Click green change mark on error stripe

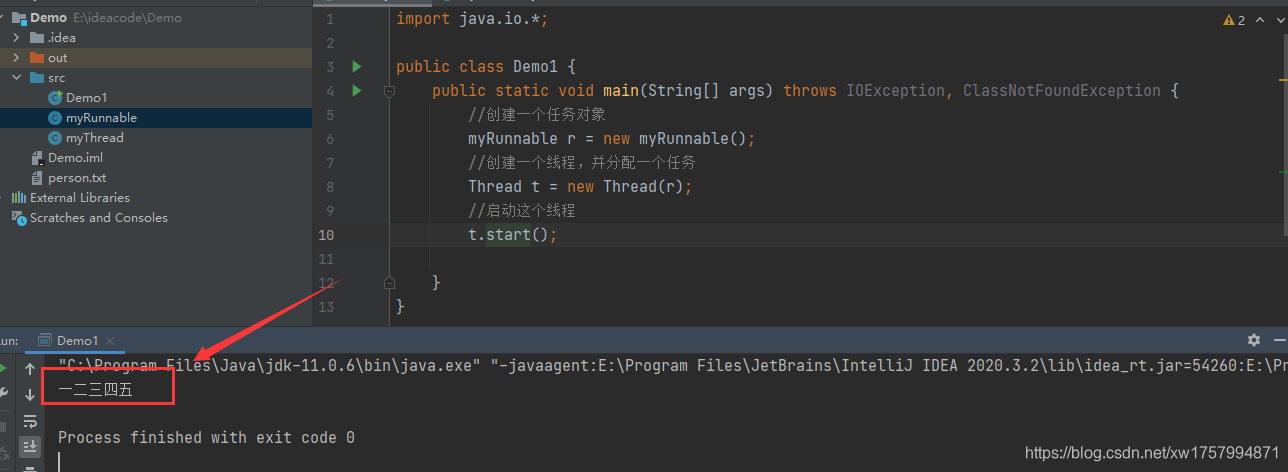1283,172
